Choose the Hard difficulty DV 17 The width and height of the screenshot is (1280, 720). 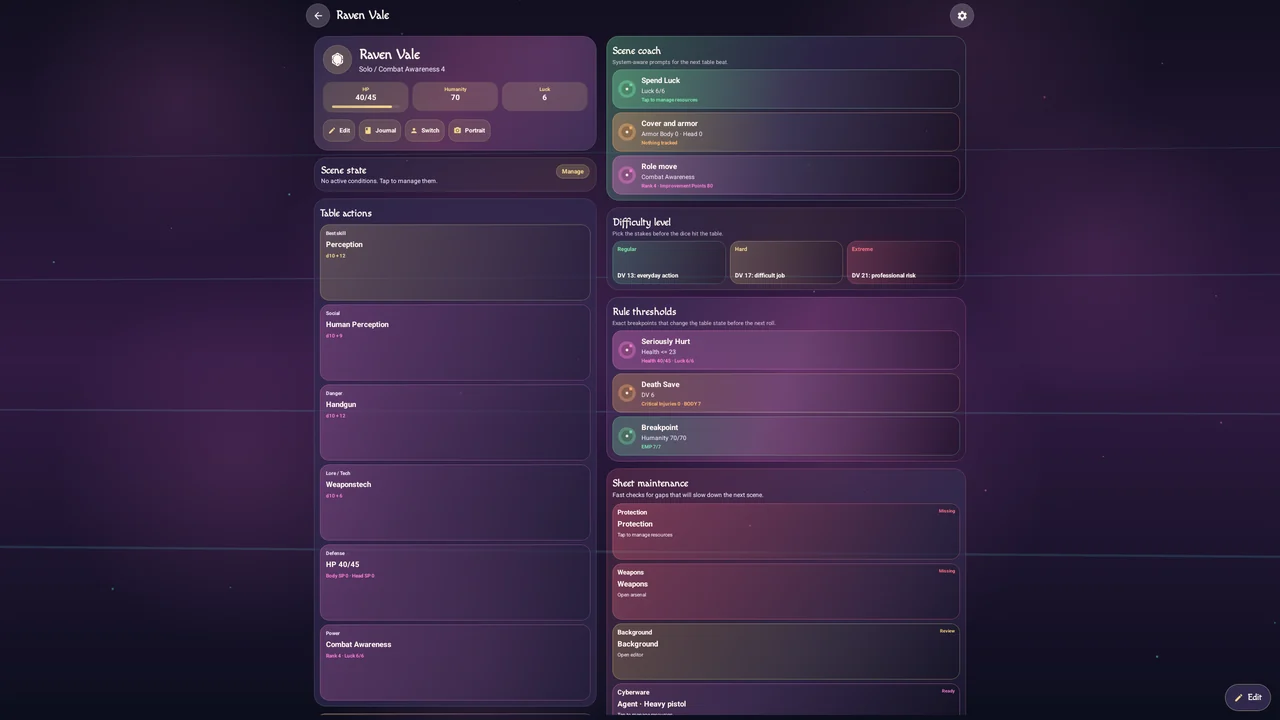pyautogui.click(x=786, y=262)
